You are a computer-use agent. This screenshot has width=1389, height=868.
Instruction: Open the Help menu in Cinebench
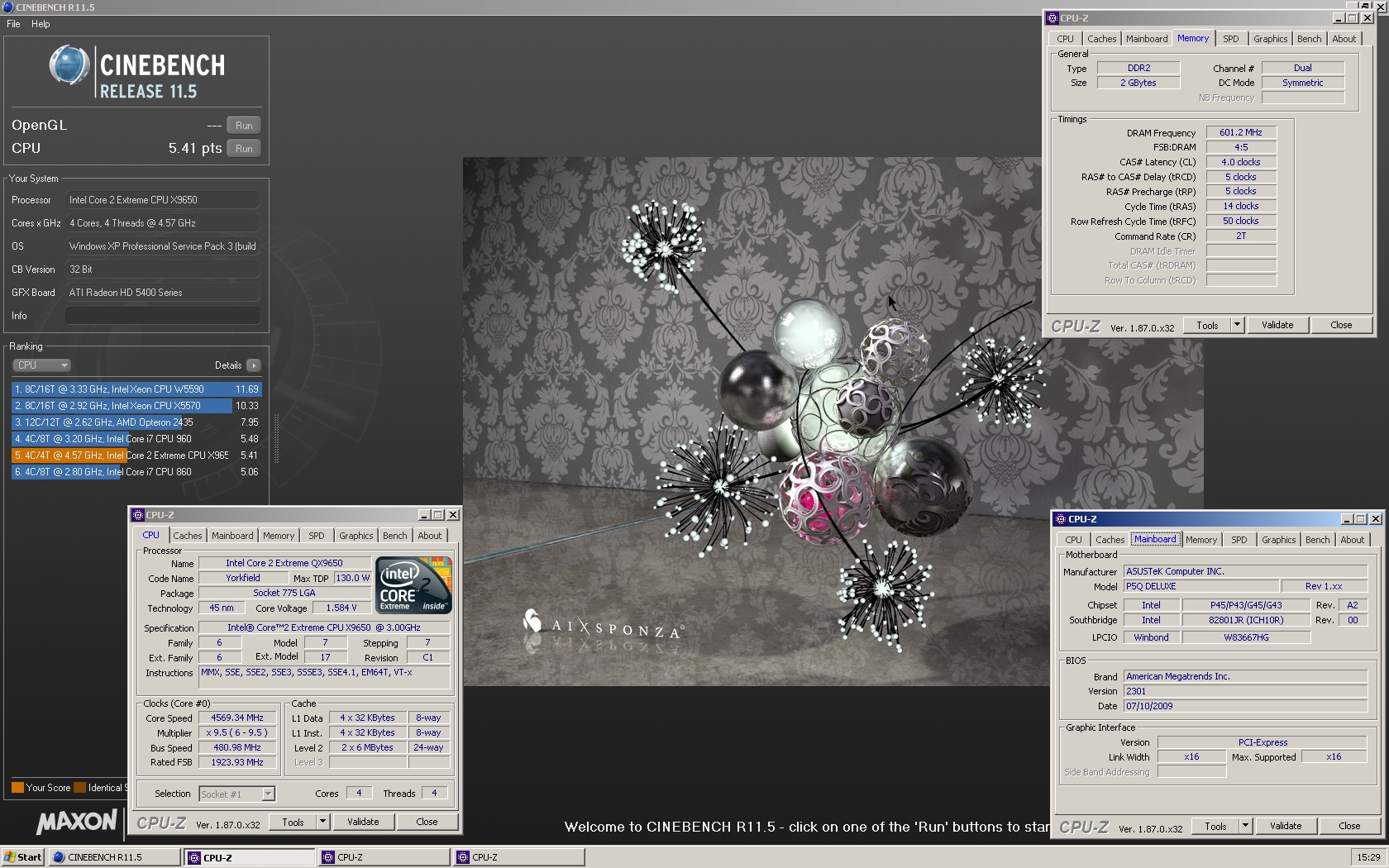[41, 24]
